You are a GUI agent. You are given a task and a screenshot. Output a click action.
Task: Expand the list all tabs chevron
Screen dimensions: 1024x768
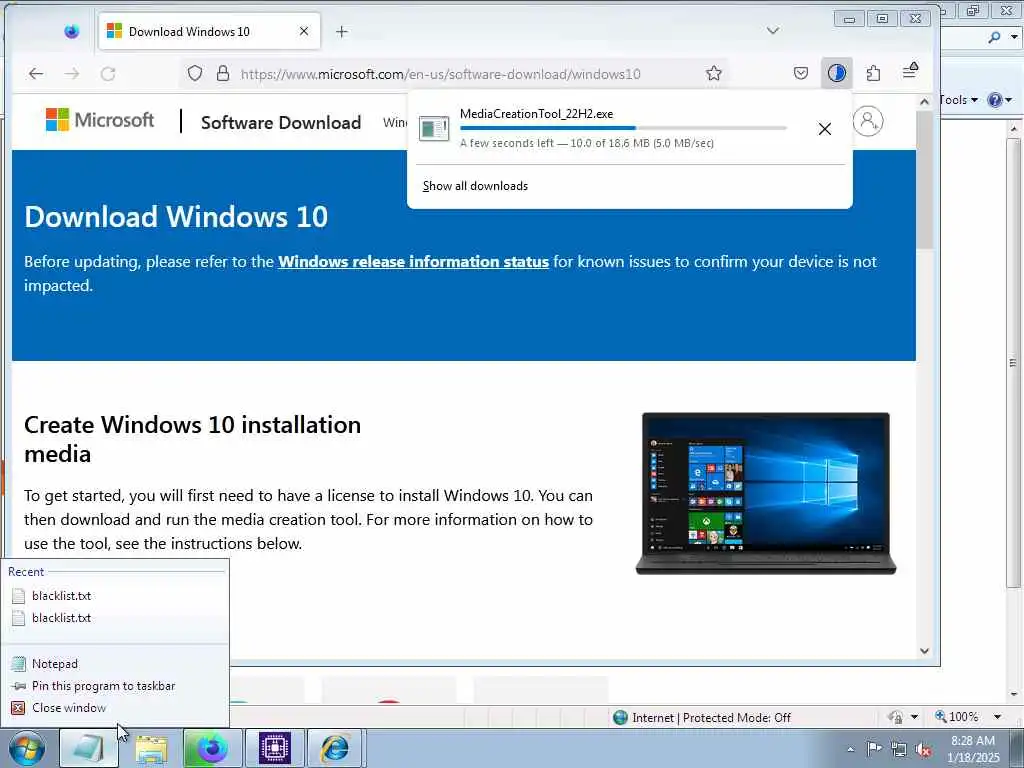773,31
